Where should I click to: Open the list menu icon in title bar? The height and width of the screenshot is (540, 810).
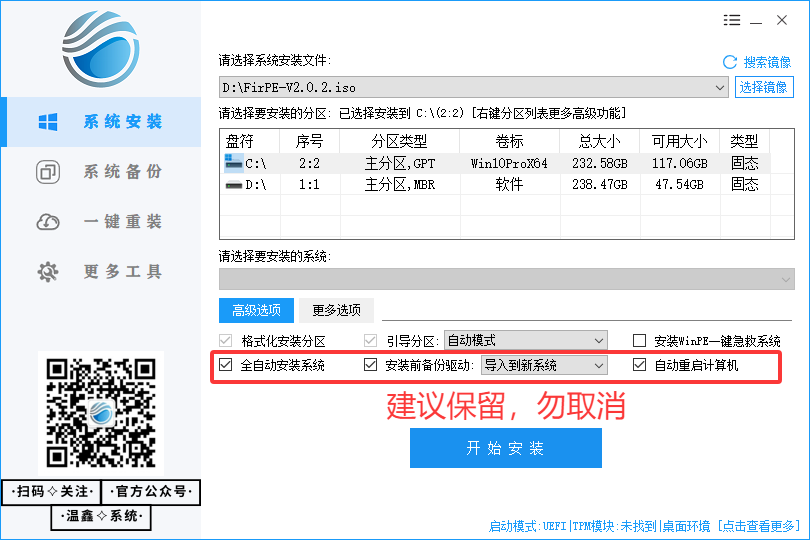point(732,20)
